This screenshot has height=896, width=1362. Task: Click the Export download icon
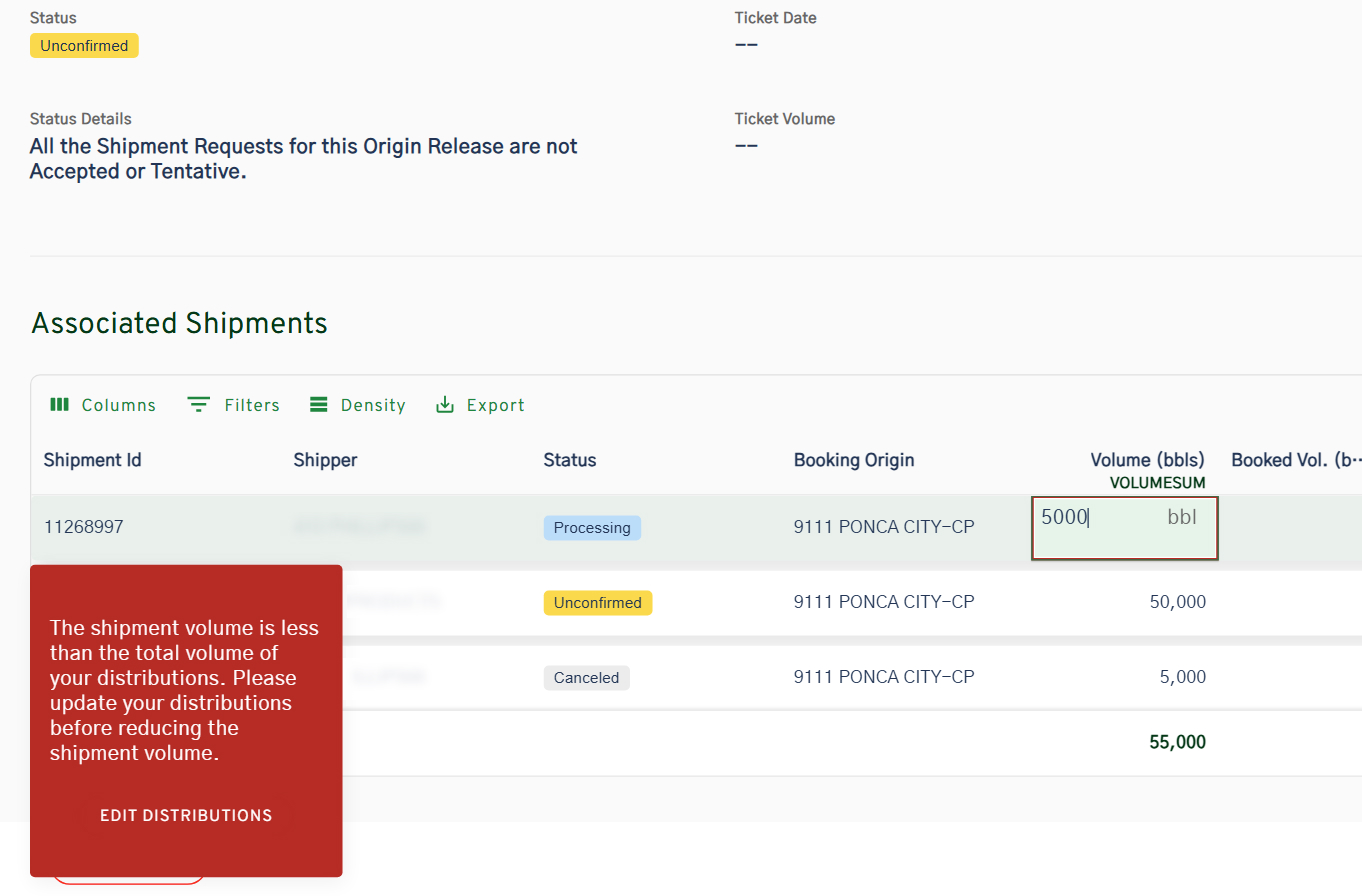coord(445,405)
